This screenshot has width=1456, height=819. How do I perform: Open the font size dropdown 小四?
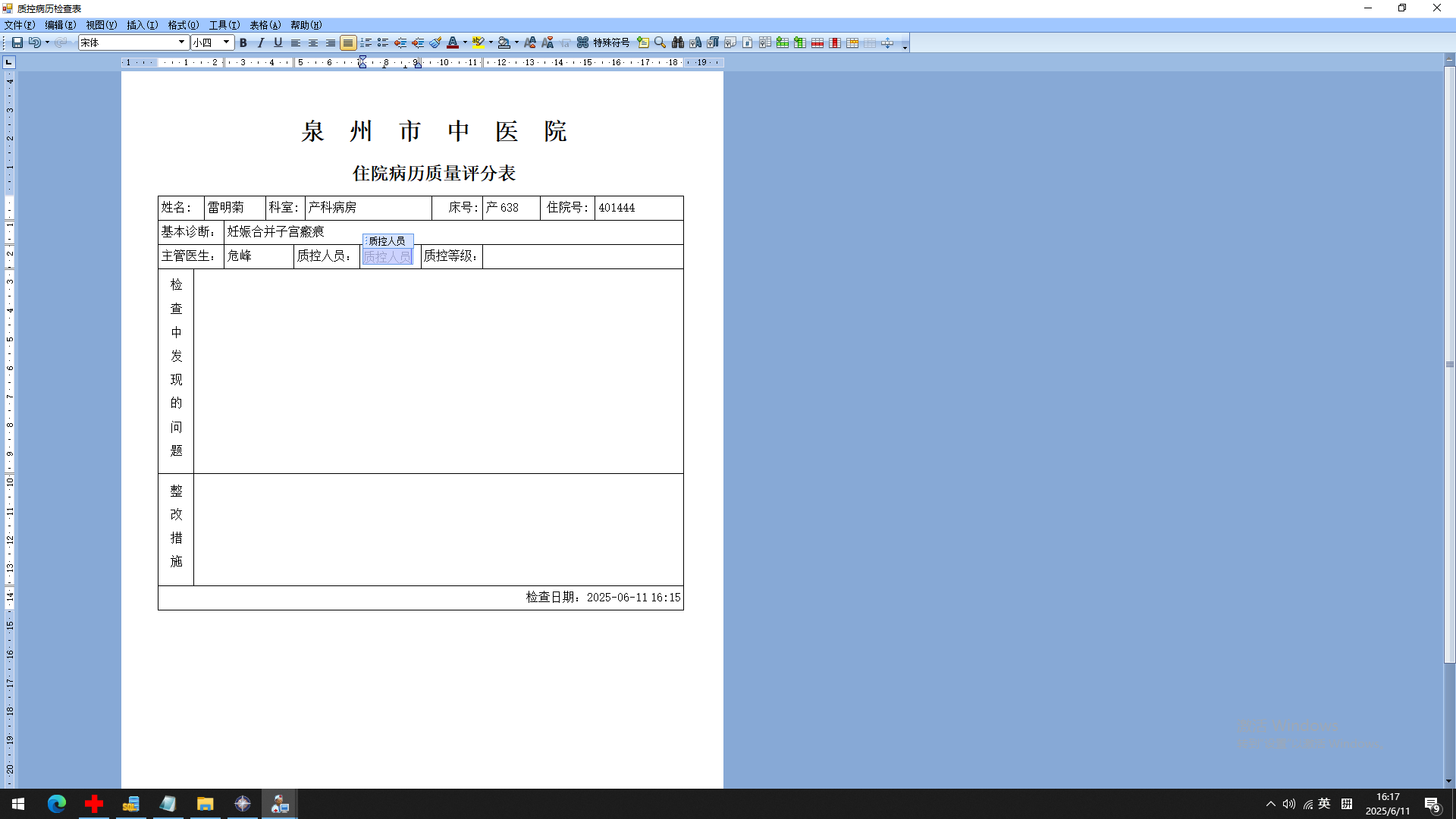226,42
